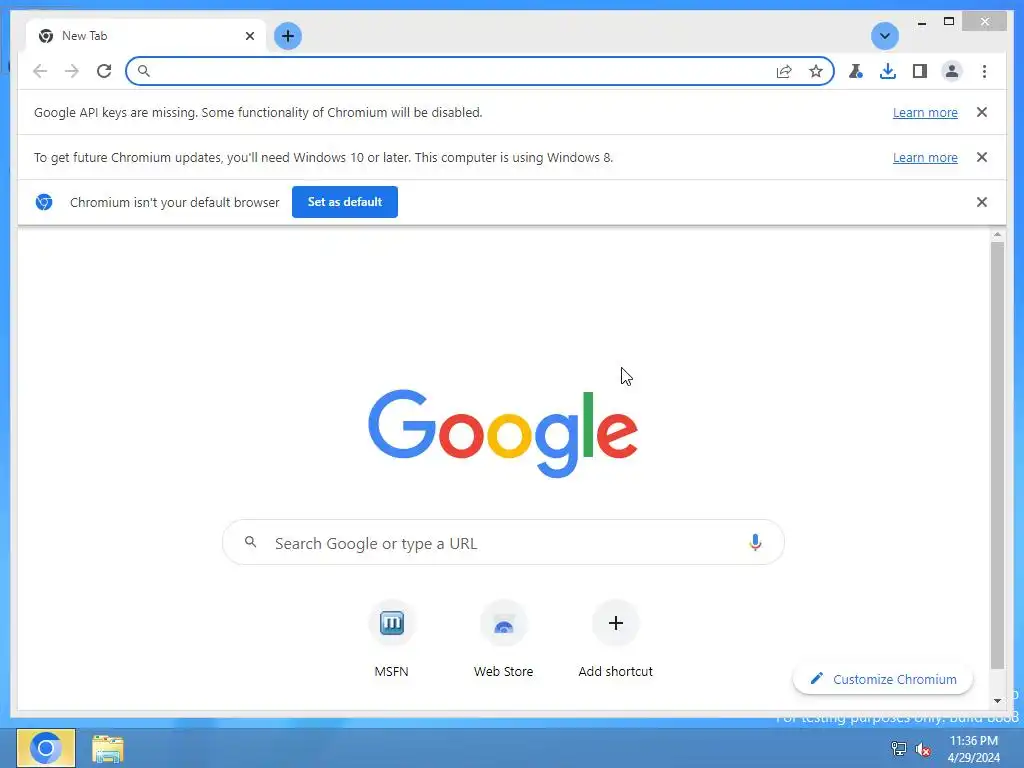
Task: Click the search magnifier in Google box
Action: coord(250,541)
